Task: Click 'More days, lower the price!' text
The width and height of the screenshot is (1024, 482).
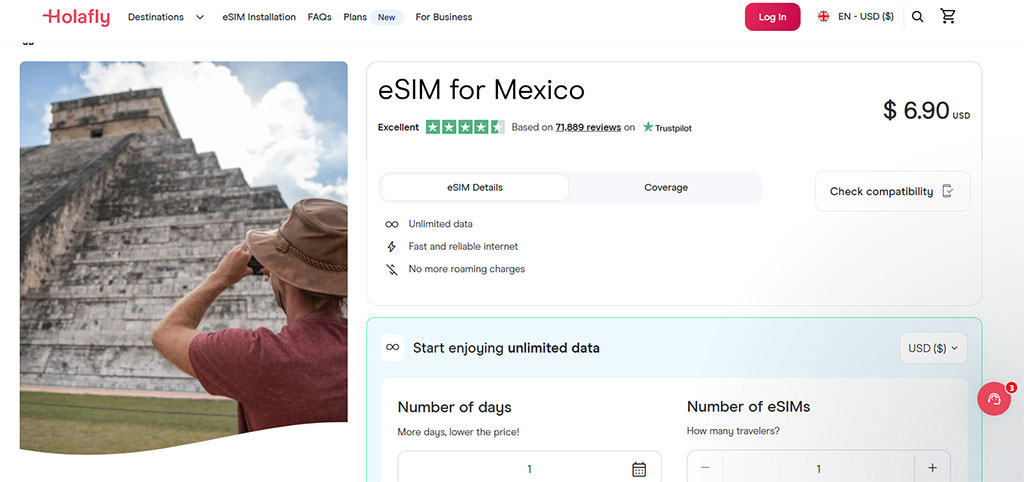Action: (458, 432)
